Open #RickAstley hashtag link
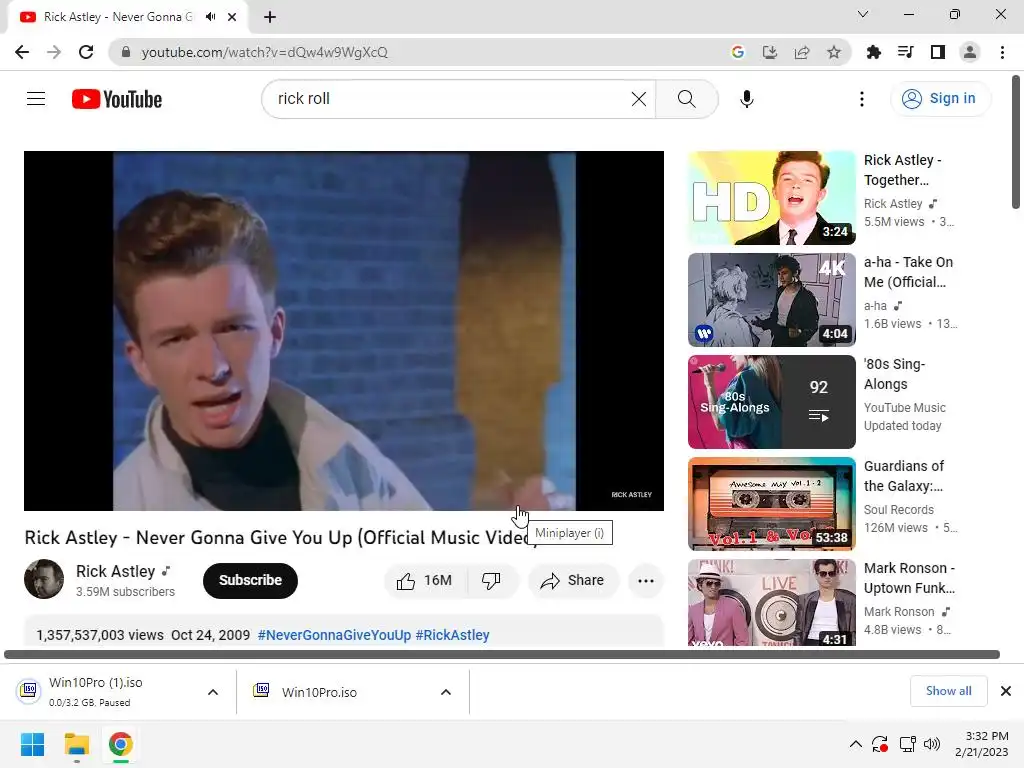Image resolution: width=1024 pixels, height=768 pixels. [453, 635]
